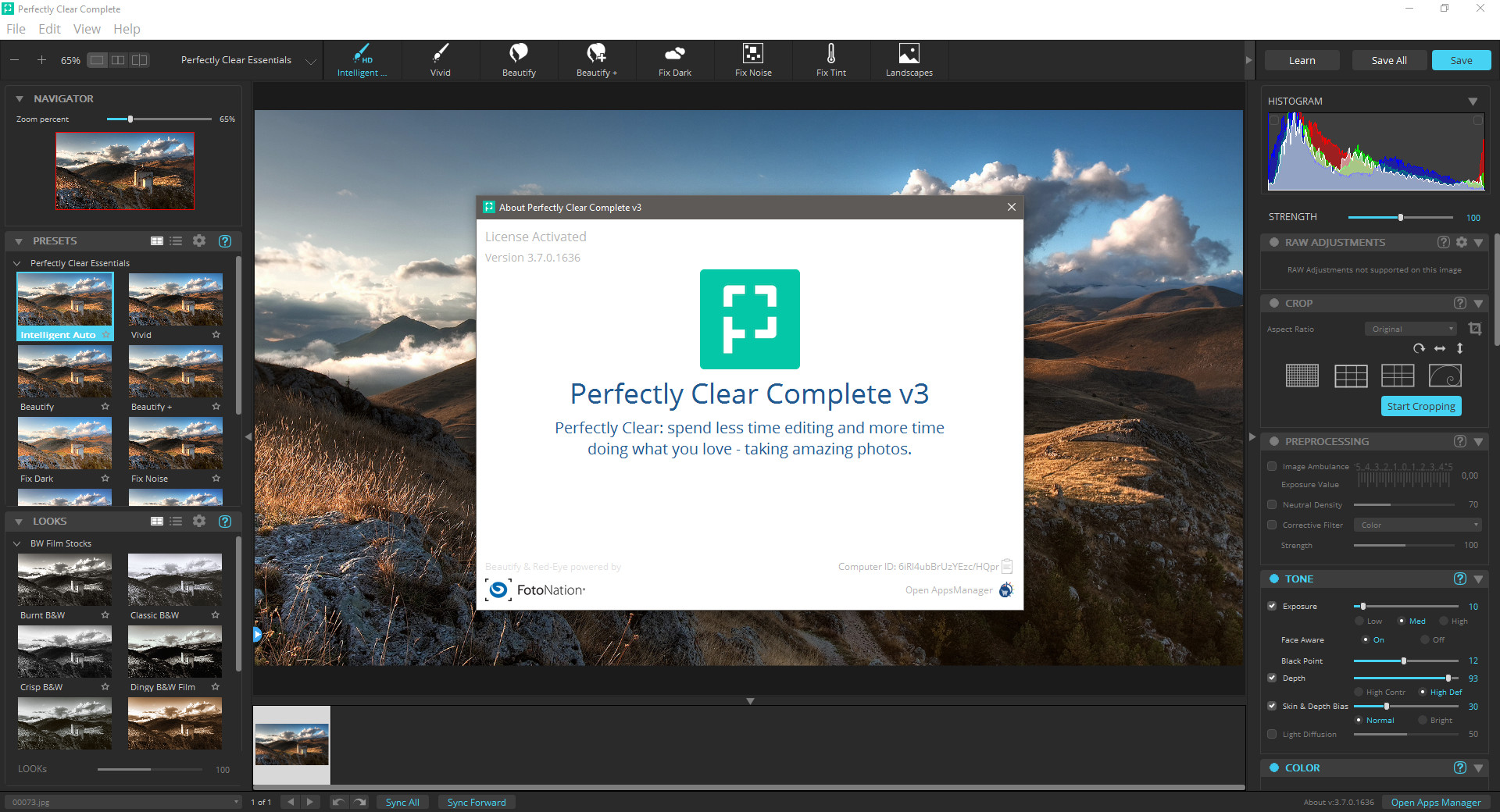The height and width of the screenshot is (812, 1500).
Task: Toggle the Skin & Depth Bias checkbox
Action: click(x=1272, y=706)
